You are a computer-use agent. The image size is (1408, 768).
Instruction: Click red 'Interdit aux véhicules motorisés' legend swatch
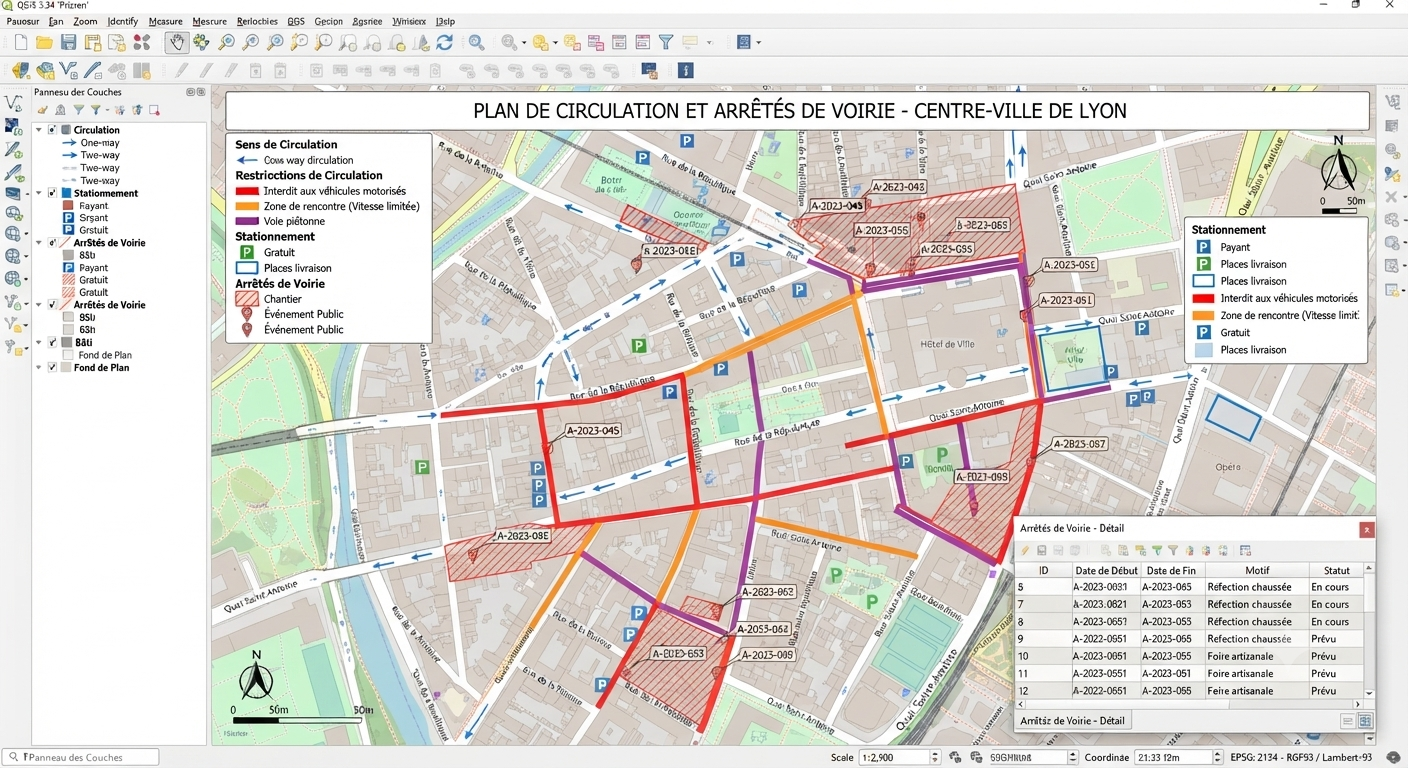coord(246,191)
